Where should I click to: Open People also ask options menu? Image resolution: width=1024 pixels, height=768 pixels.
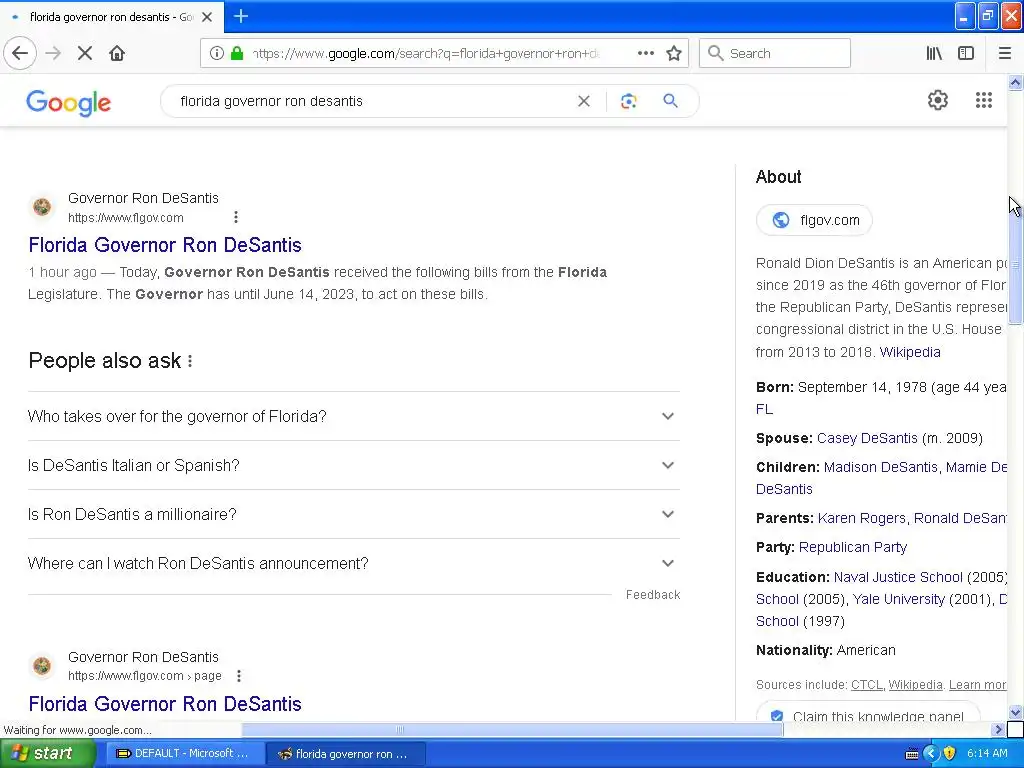click(x=190, y=360)
